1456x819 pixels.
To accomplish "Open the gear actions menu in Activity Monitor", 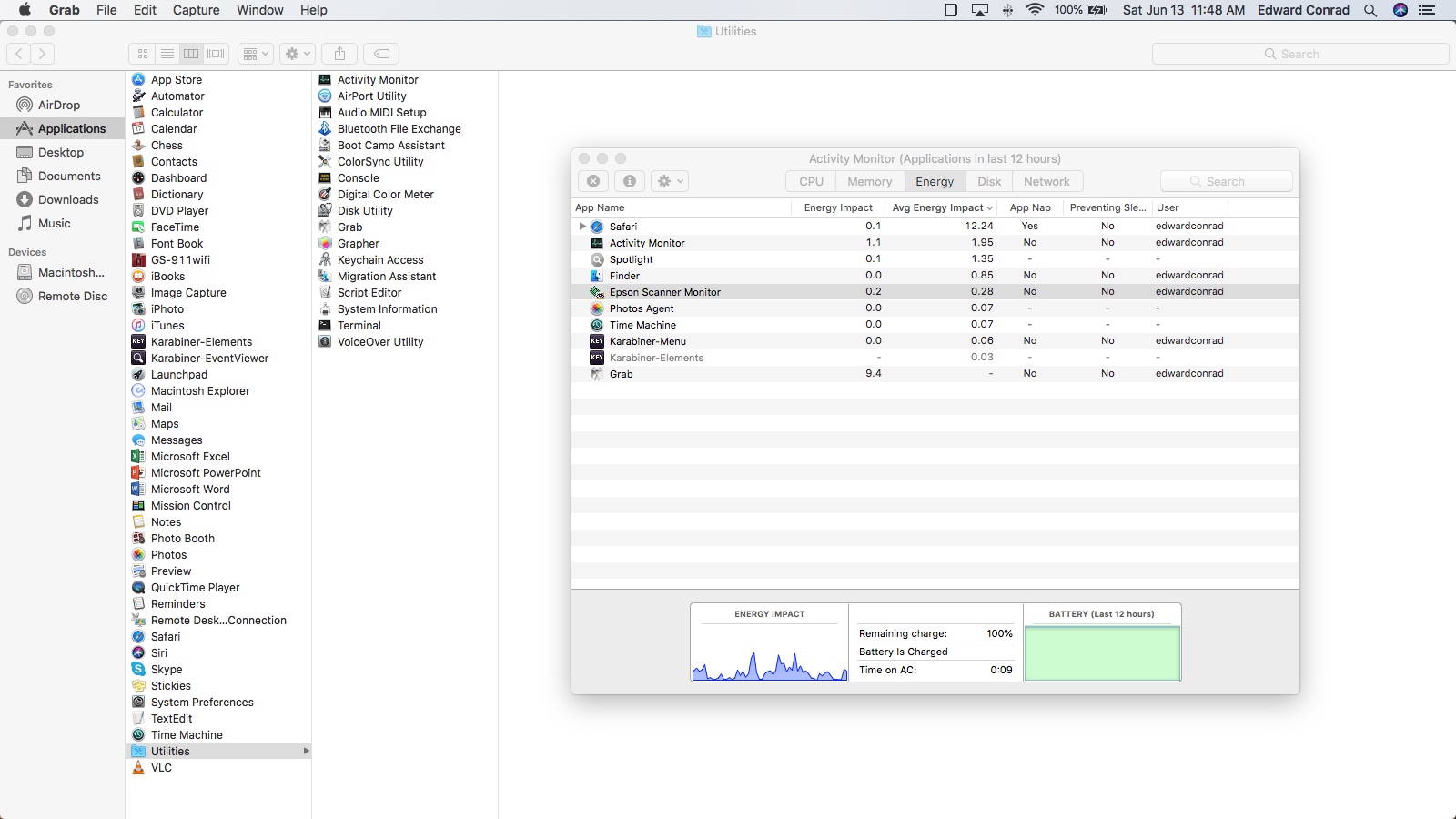I will [x=670, y=181].
